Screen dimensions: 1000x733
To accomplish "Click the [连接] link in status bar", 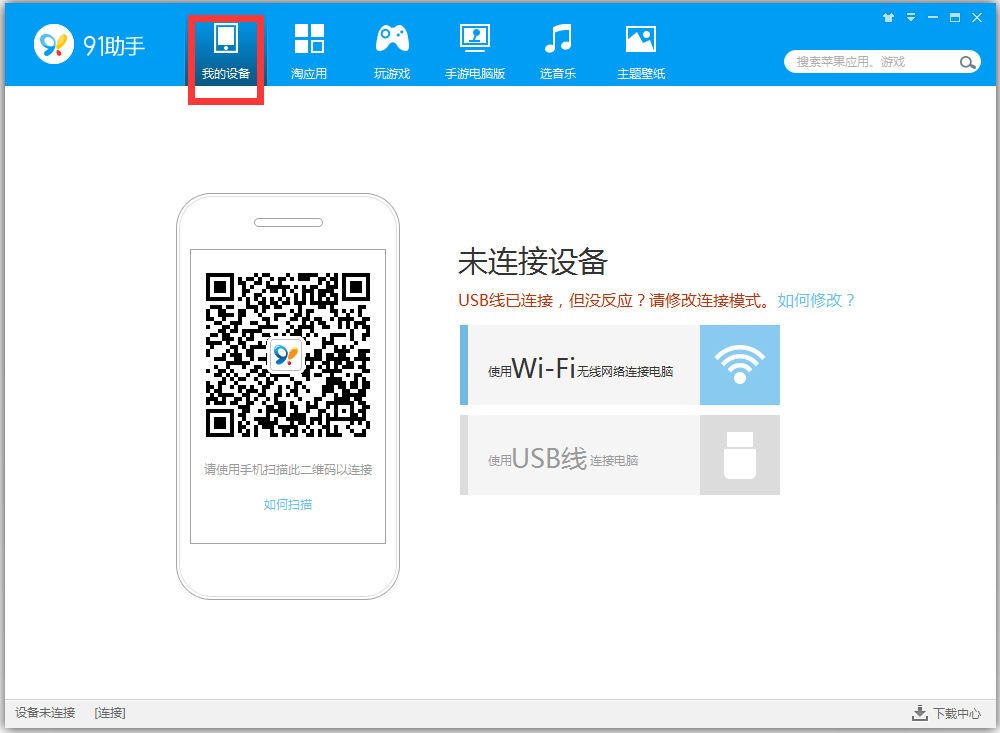I will (110, 713).
